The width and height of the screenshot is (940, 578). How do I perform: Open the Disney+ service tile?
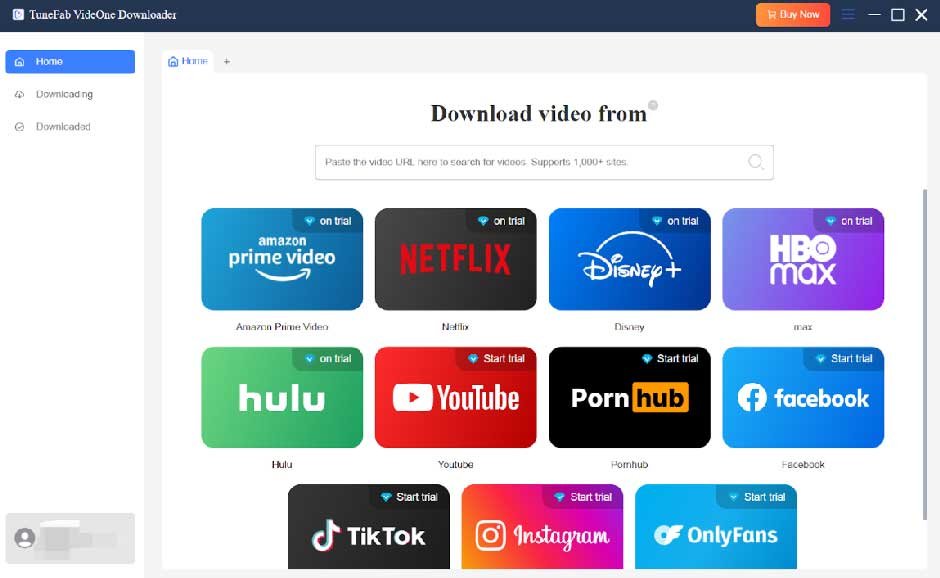(x=629, y=259)
